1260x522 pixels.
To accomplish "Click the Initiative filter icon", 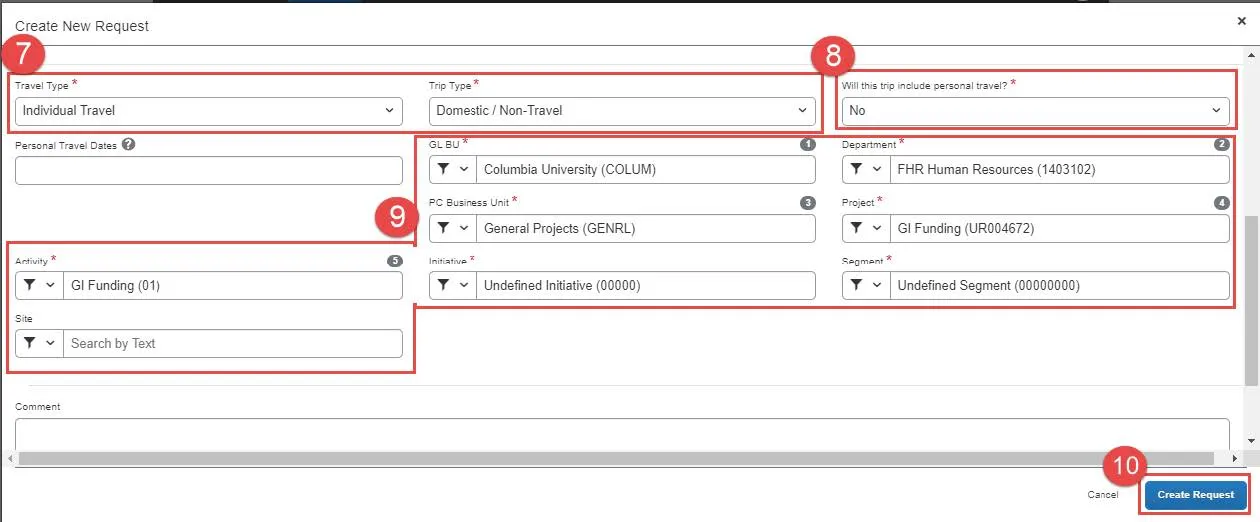I will click(x=443, y=286).
